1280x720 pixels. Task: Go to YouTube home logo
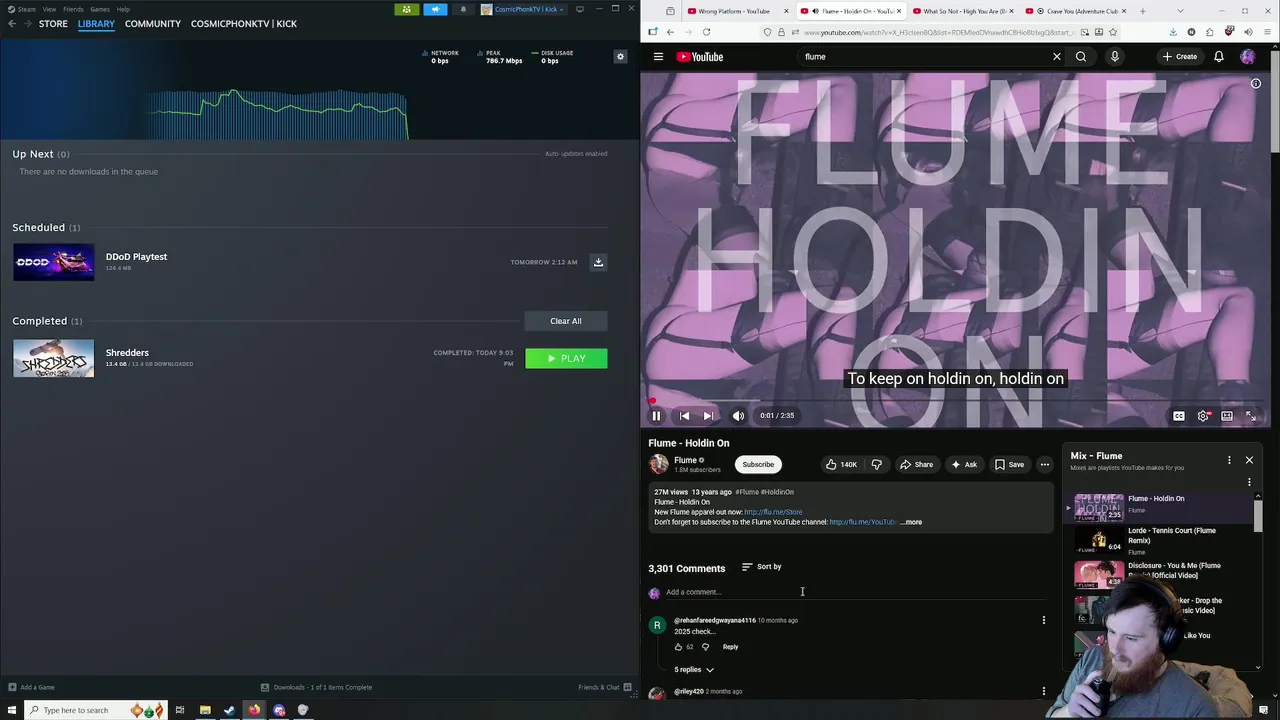700,57
